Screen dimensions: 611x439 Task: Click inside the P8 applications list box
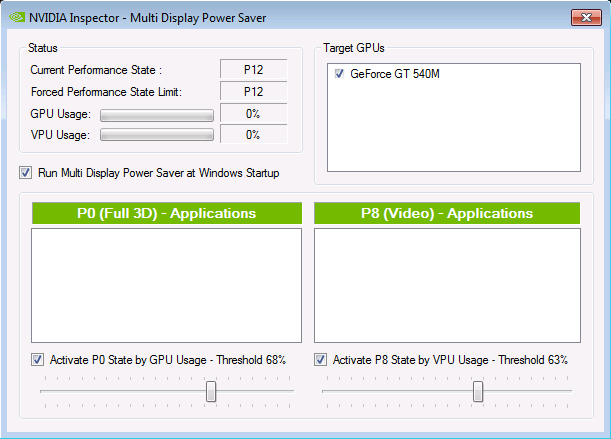(447, 286)
